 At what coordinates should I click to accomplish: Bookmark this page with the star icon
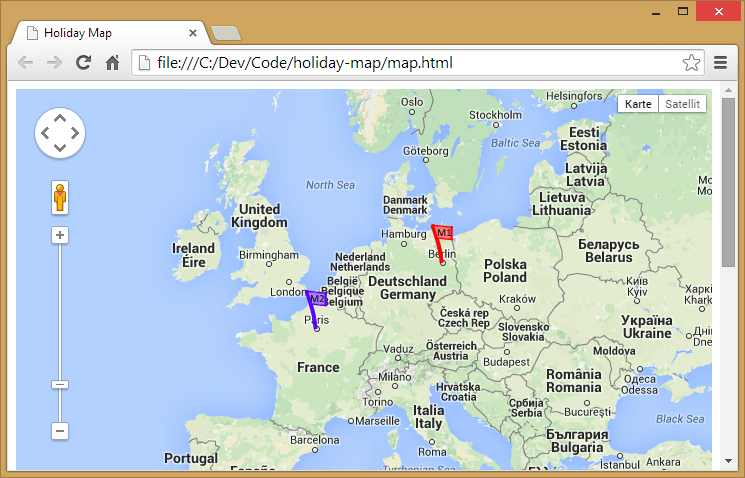point(691,63)
